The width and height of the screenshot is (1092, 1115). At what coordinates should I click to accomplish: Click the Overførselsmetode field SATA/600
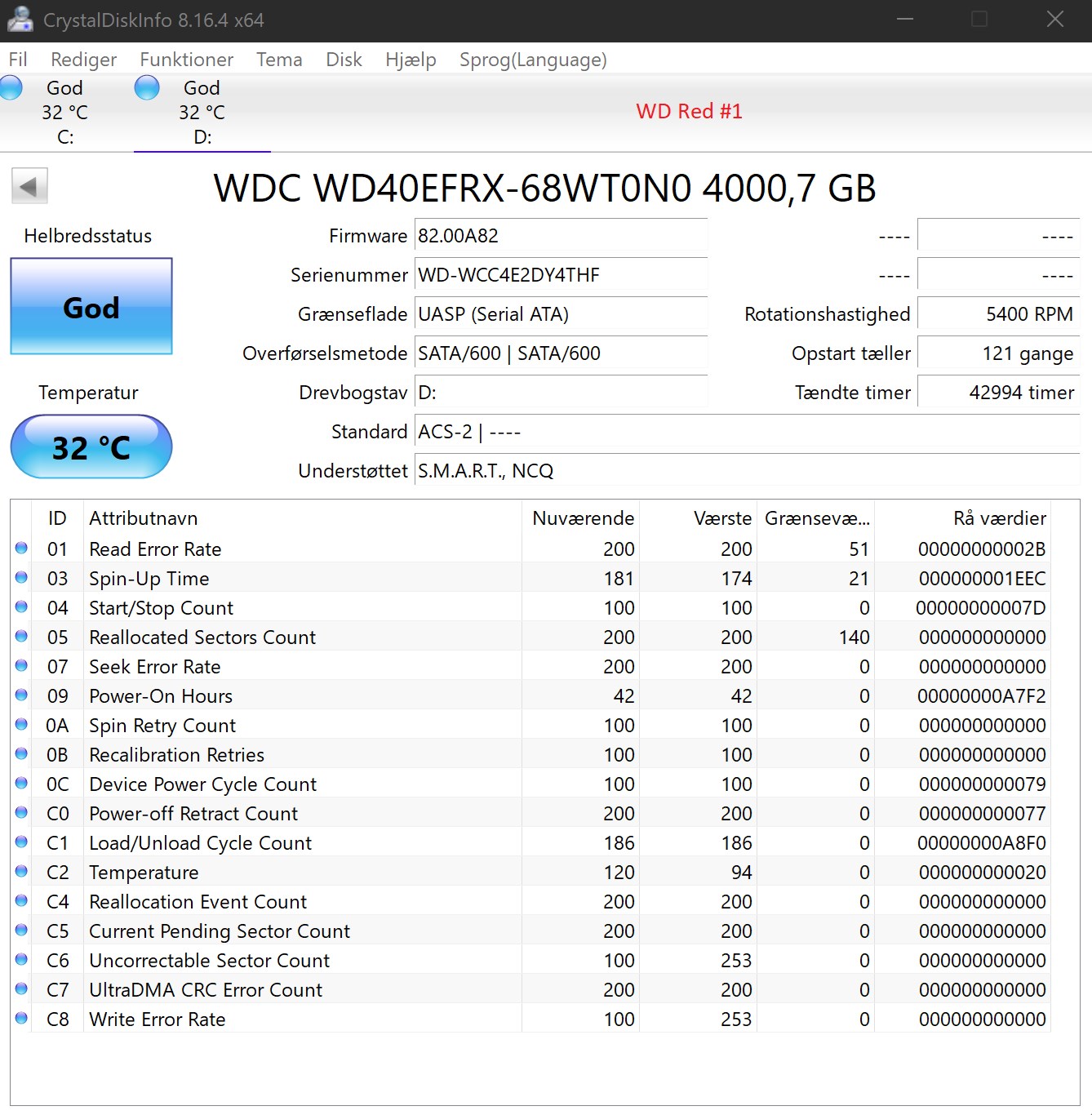(x=561, y=353)
